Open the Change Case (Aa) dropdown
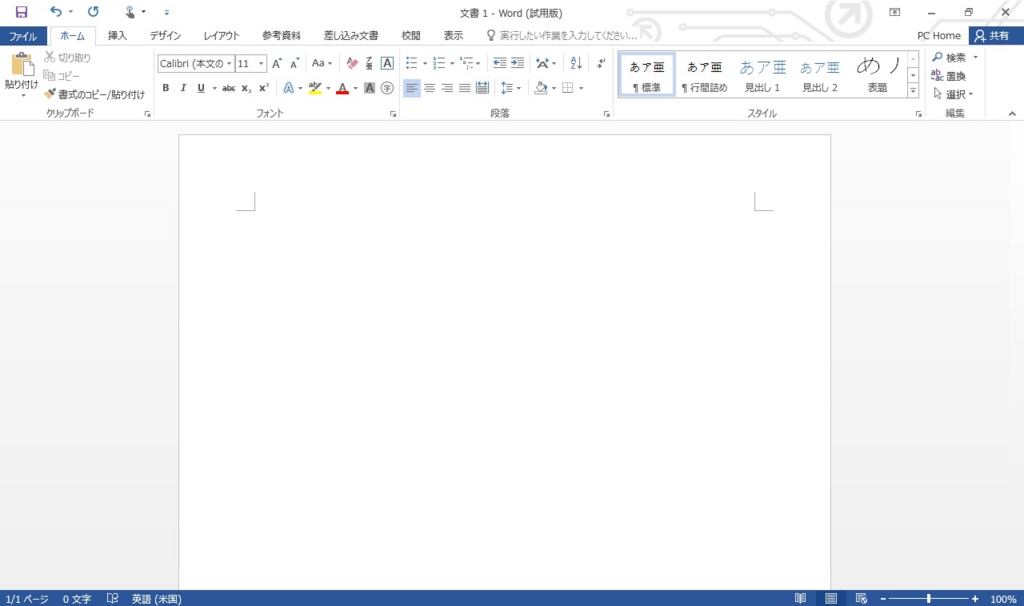This screenshot has width=1024, height=606. coord(322,63)
